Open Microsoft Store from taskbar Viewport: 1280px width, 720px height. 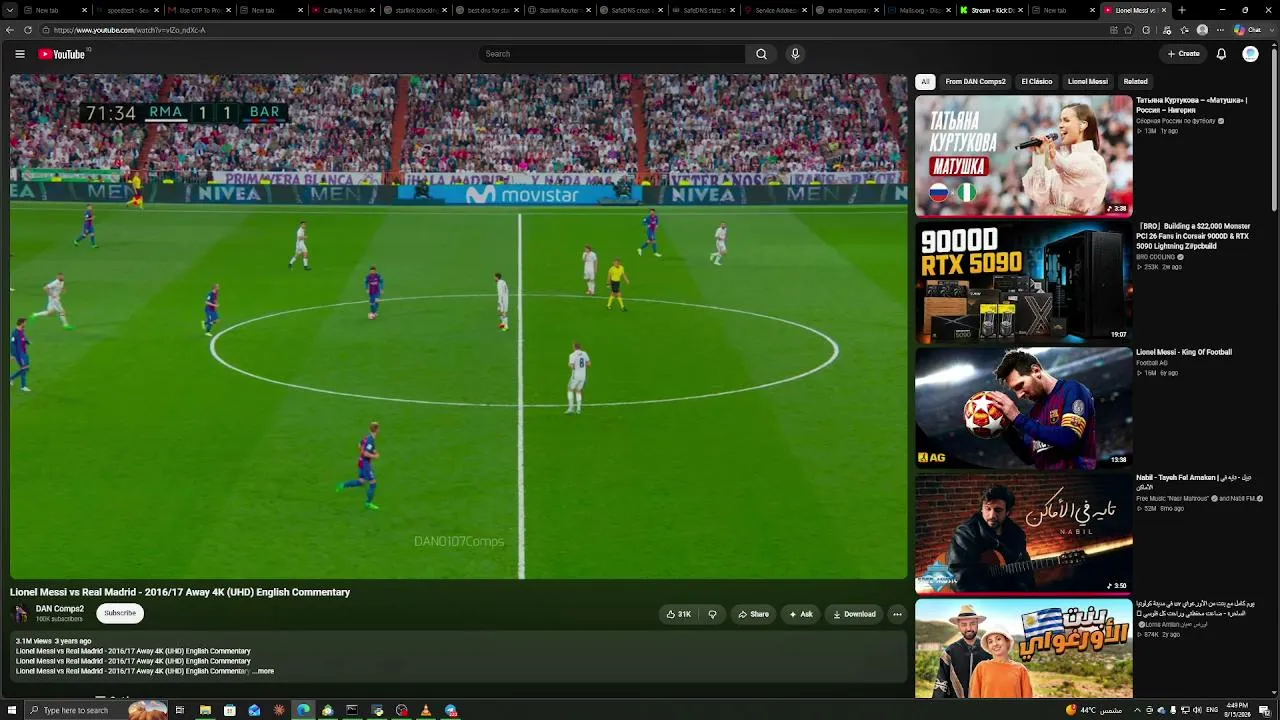click(230, 710)
